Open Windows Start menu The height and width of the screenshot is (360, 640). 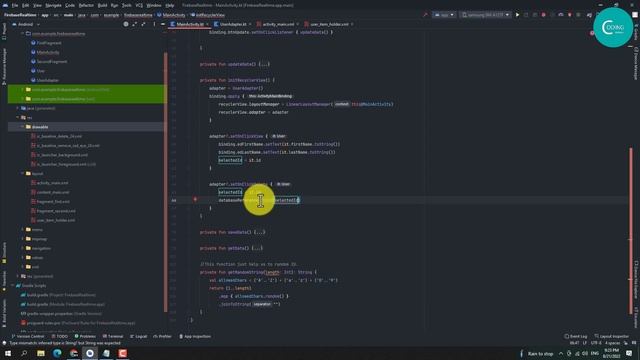point(8,353)
